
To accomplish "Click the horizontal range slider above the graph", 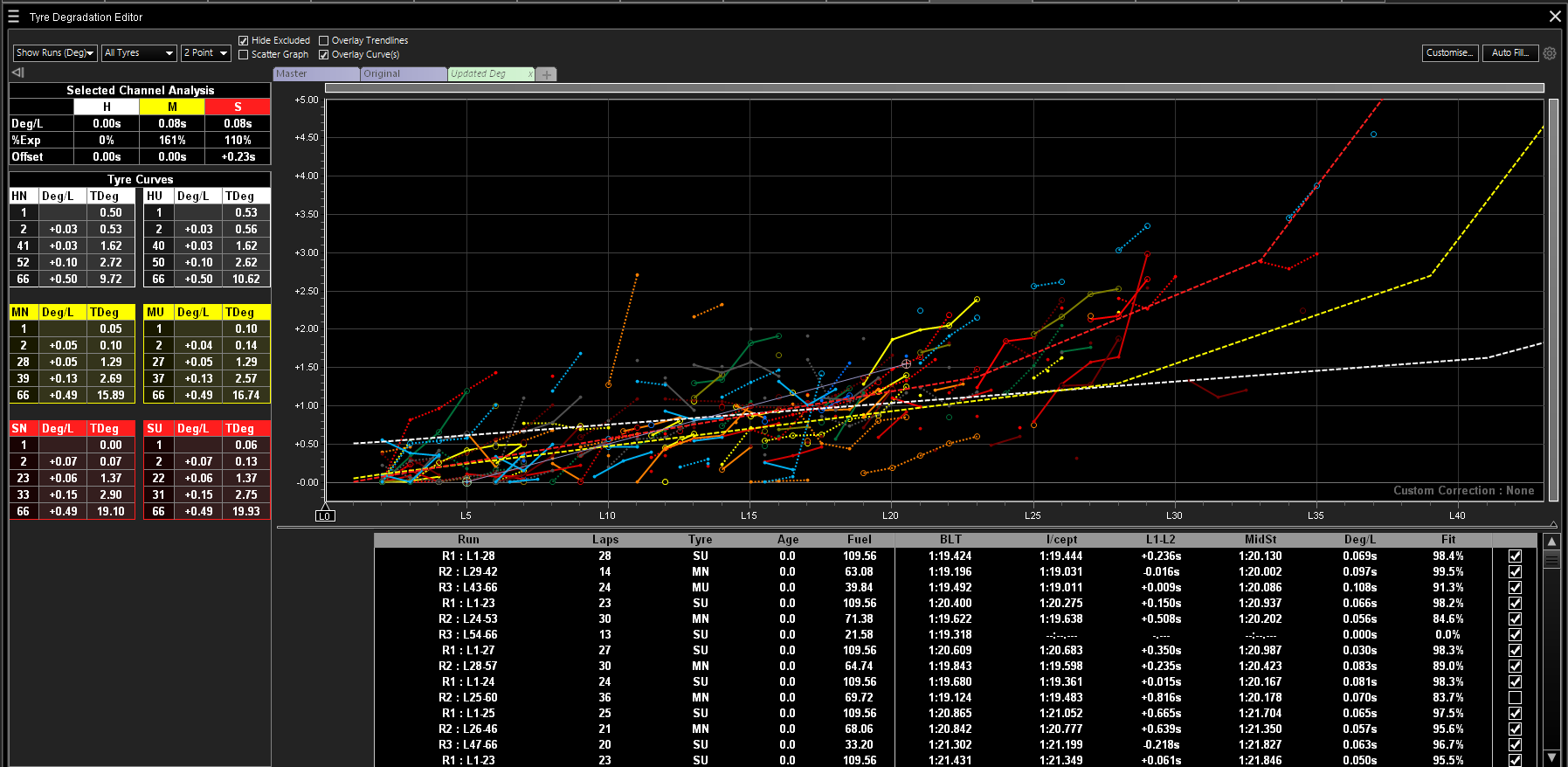I will [934, 87].
